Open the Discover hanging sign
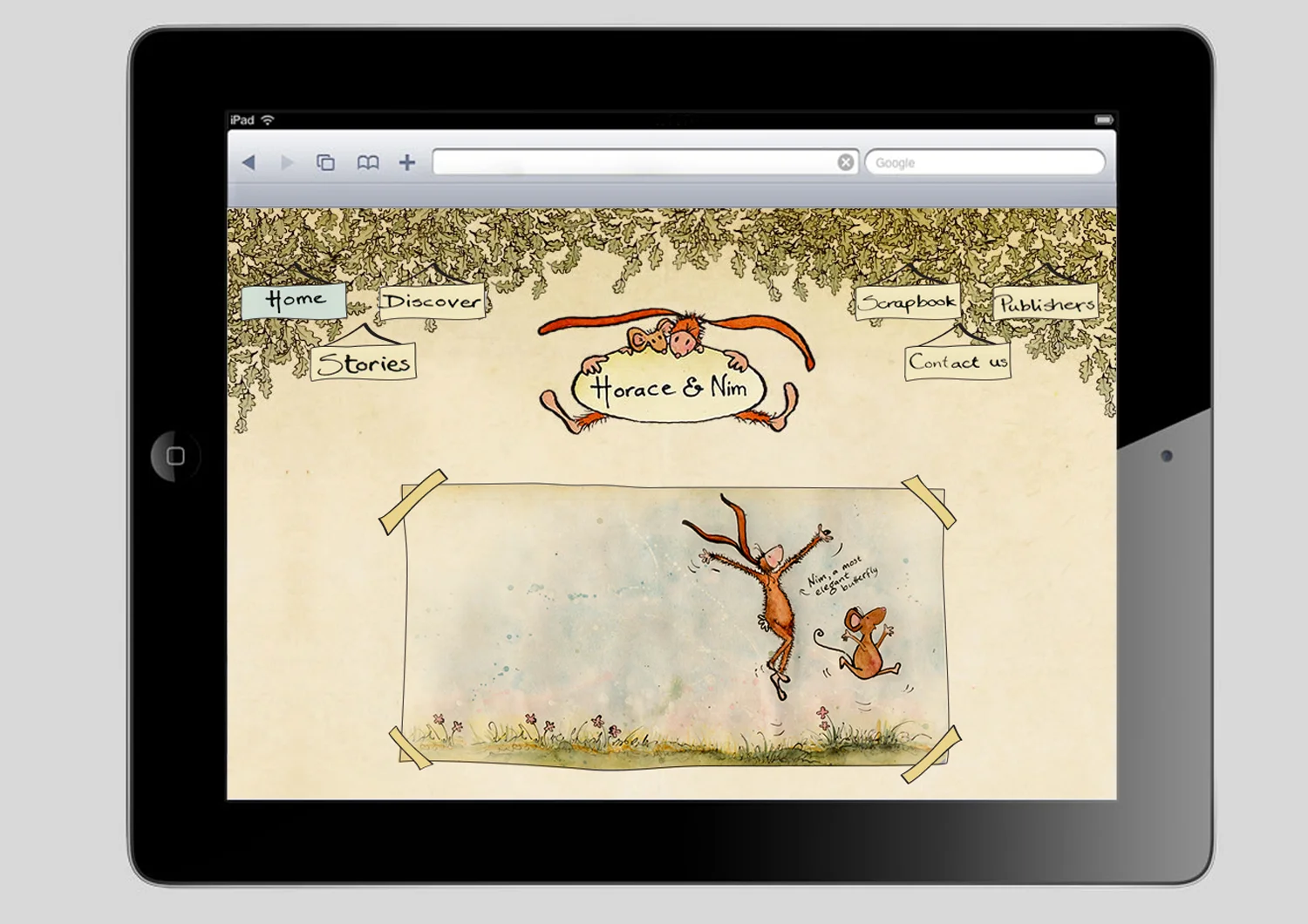The image size is (1308, 924). 432,301
